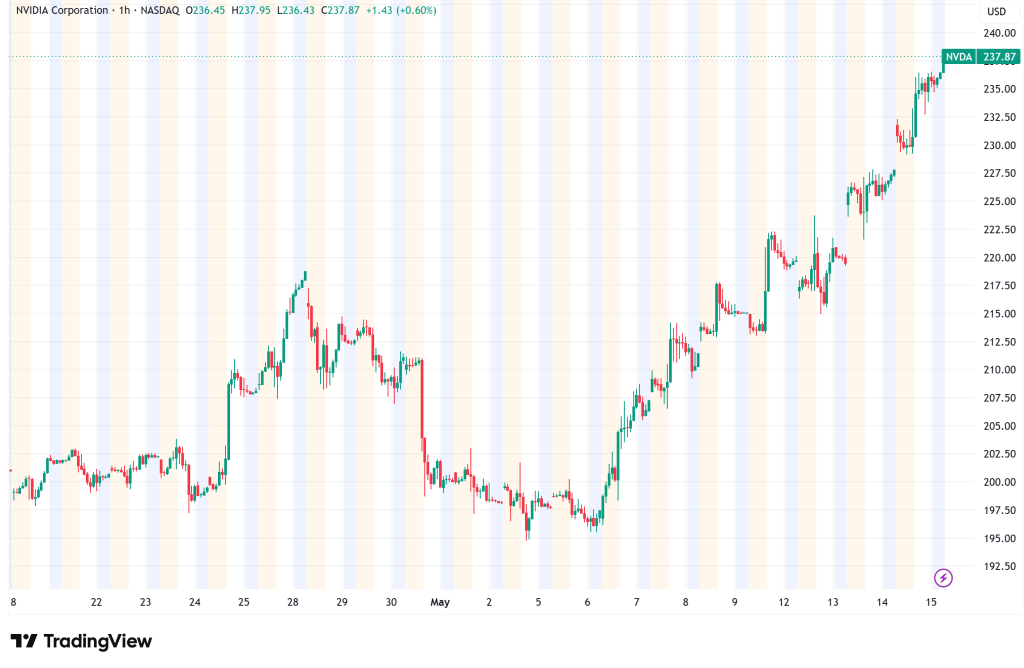The image size is (1024, 668).
Task: Click date 15 on the time axis
Action: tap(931, 603)
